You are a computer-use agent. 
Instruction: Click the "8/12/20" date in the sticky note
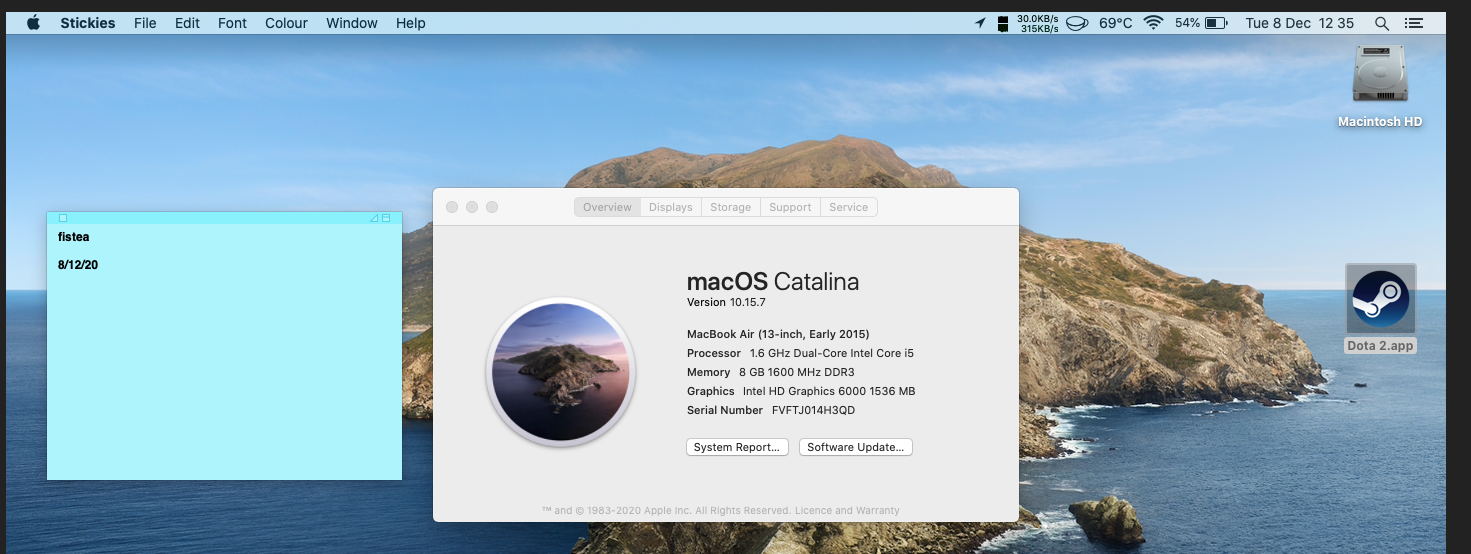click(x=78, y=265)
